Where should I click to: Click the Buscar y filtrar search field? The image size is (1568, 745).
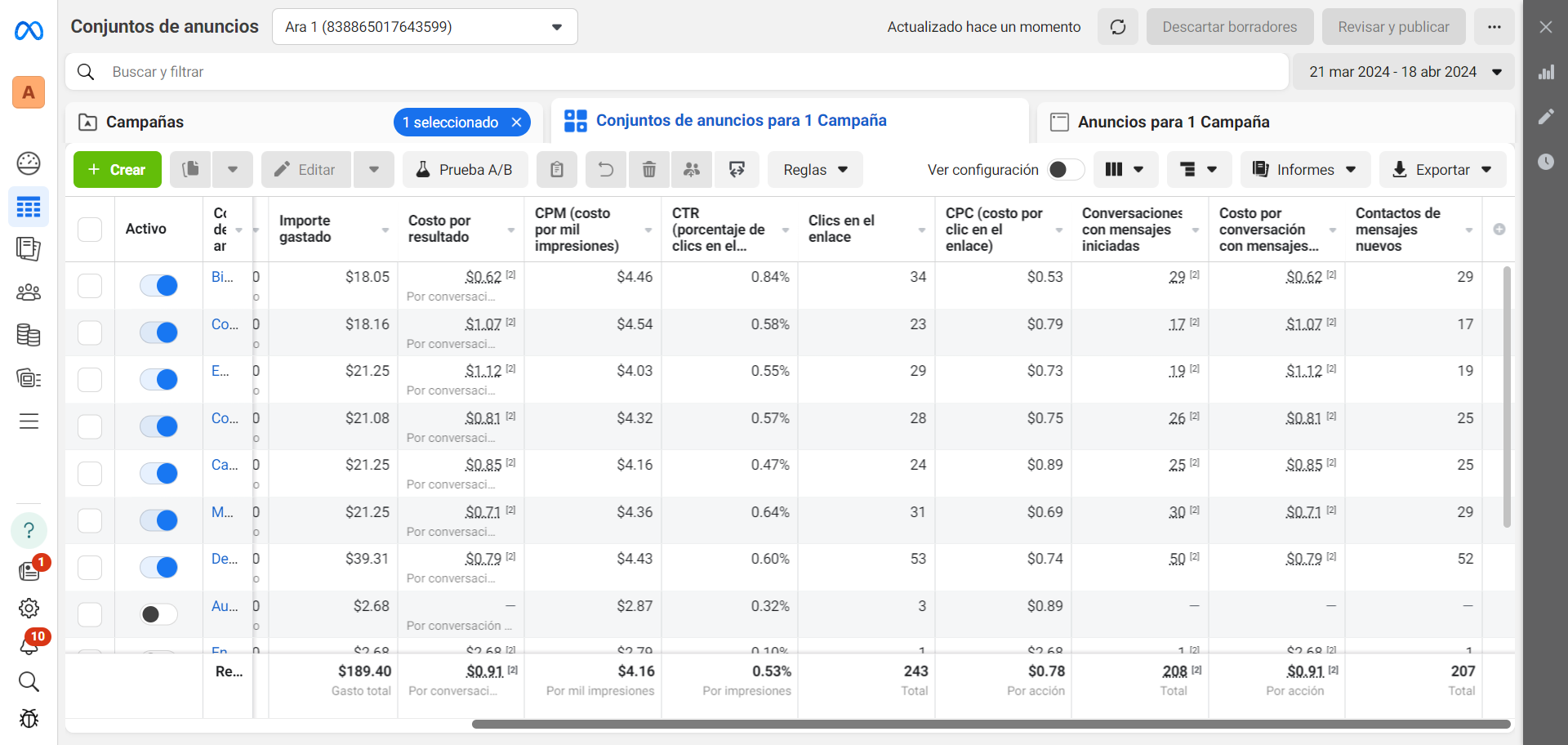pos(677,72)
